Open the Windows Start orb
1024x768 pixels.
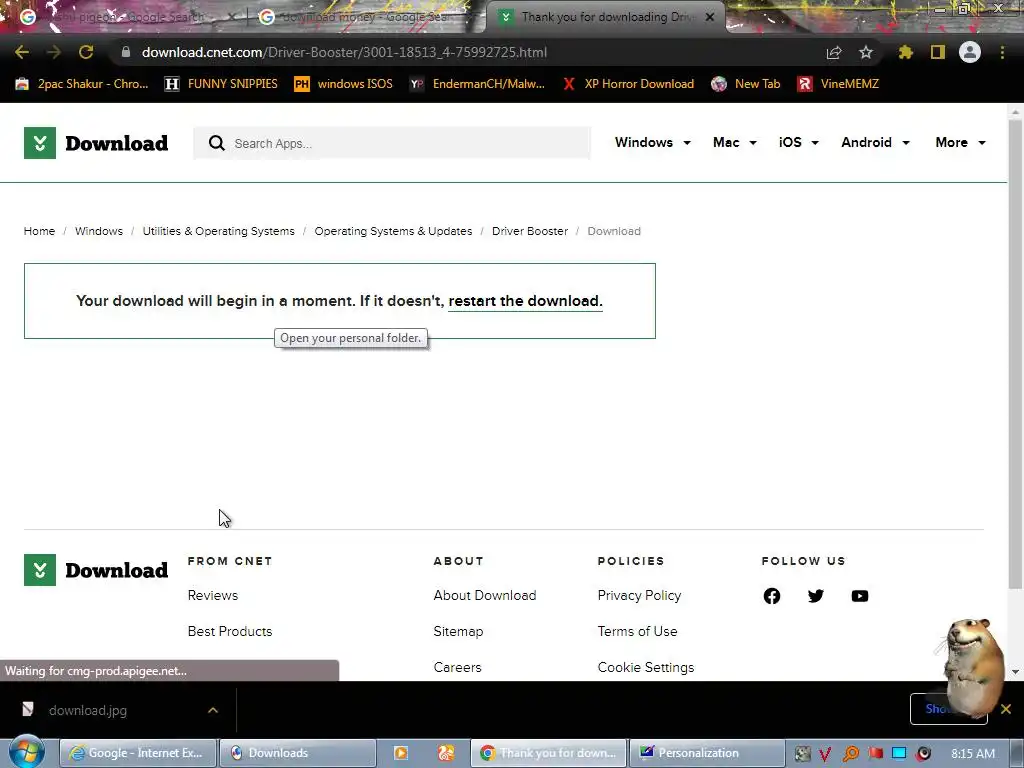point(26,753)
